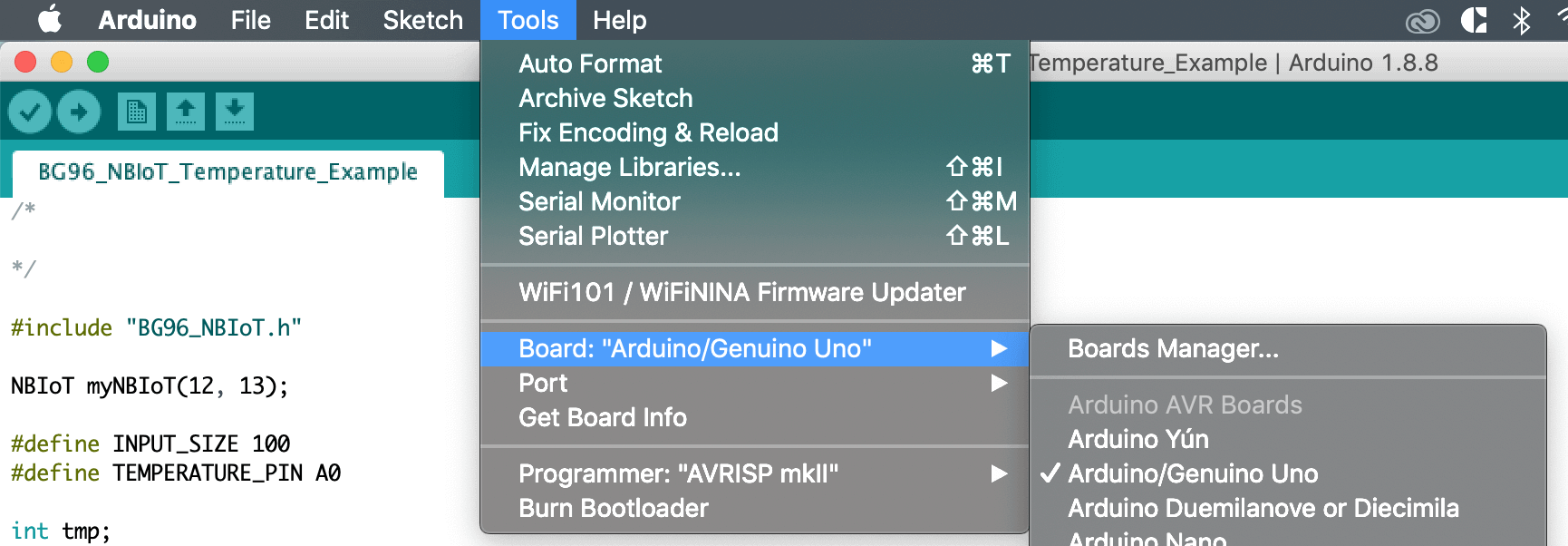Click the Bluetooth menu bar icon

[1522, 20]
